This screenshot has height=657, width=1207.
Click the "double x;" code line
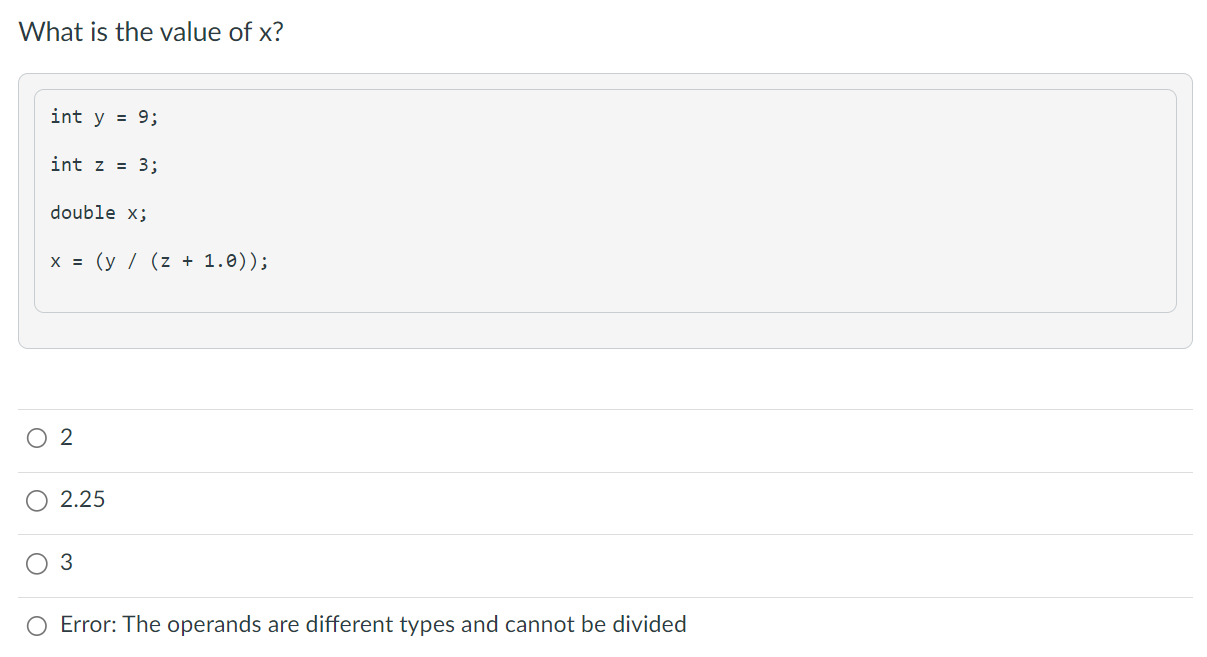[99, 213]
